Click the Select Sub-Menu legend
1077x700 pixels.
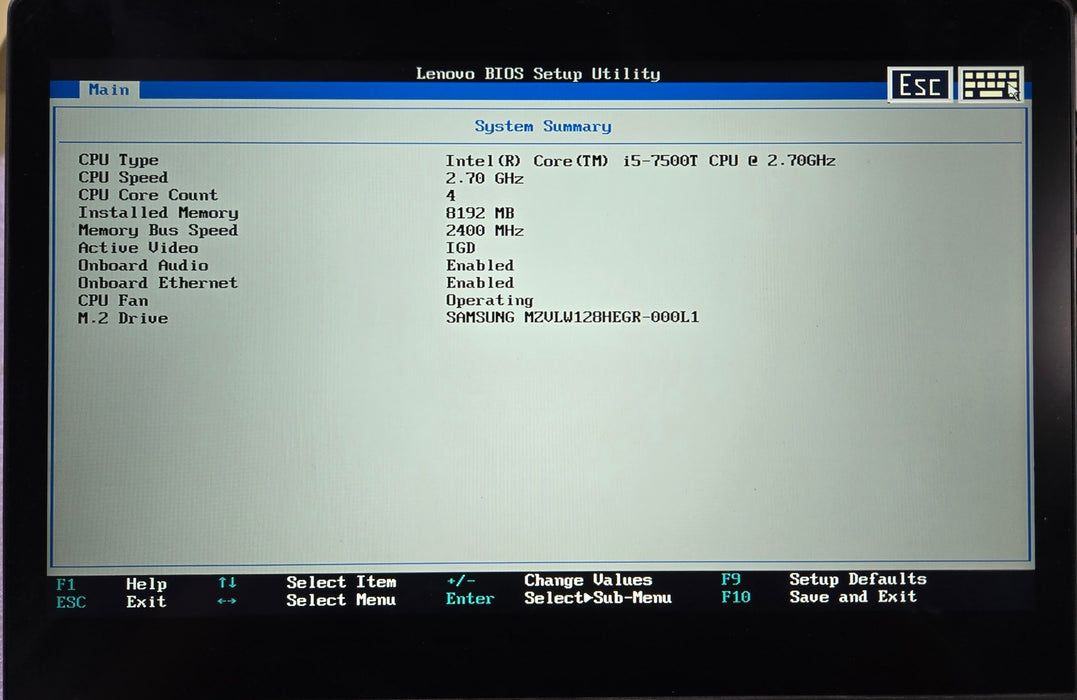598,598
